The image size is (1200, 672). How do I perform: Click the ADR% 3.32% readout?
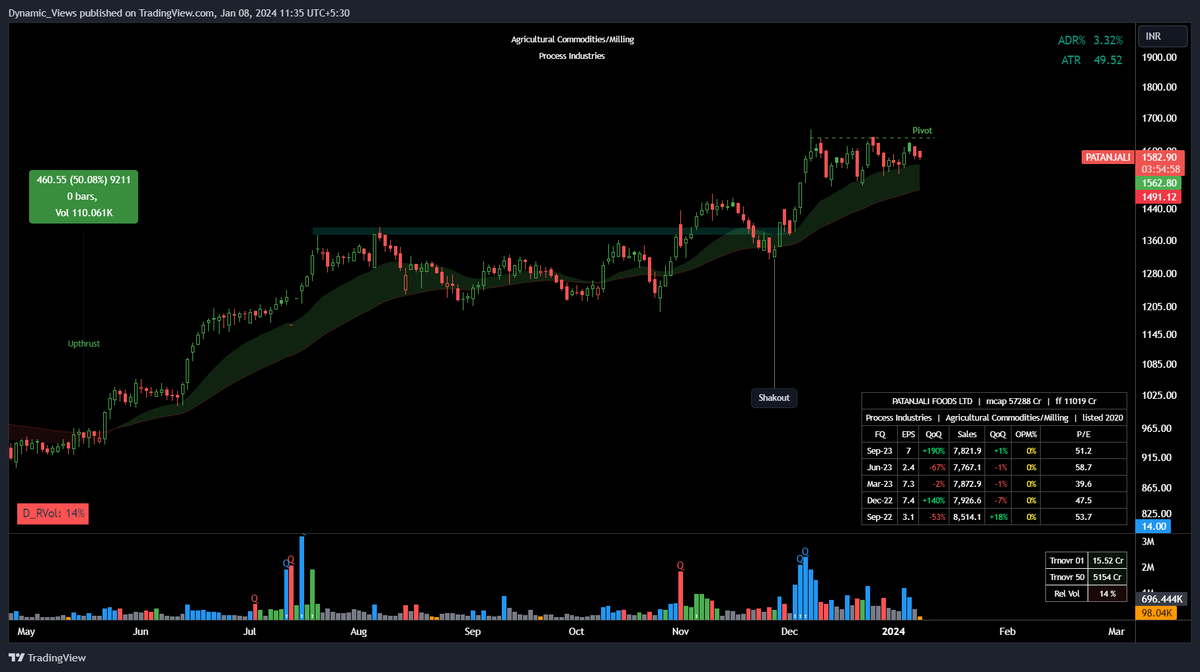click(1090, 40)
